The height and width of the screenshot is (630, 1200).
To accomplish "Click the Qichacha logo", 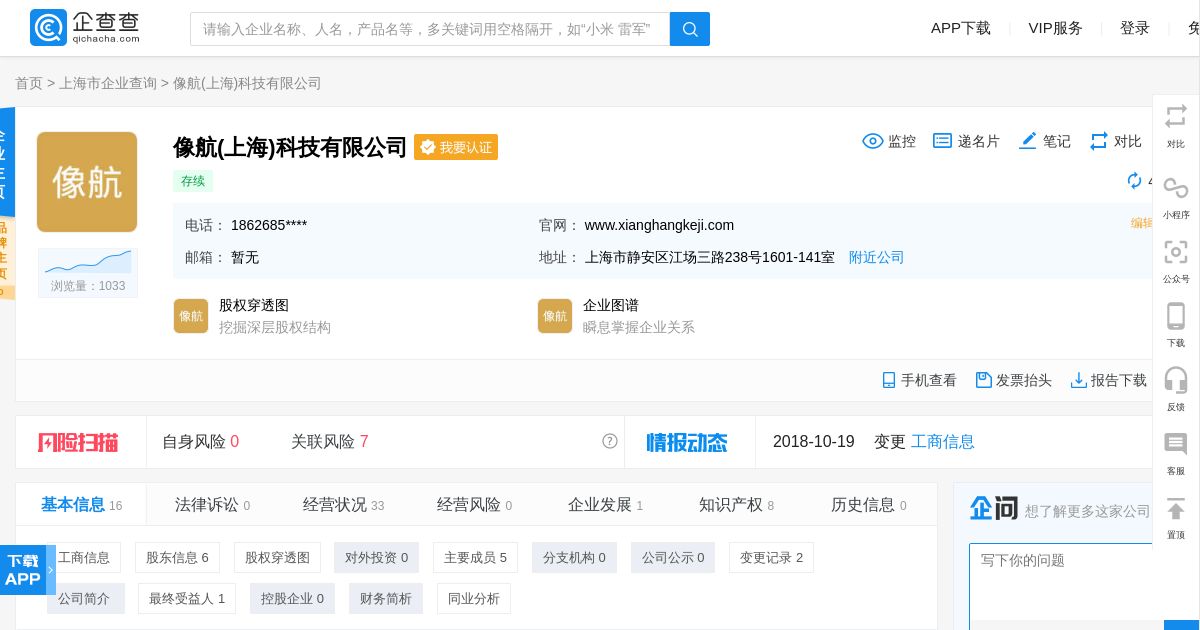I will [85, 28].
